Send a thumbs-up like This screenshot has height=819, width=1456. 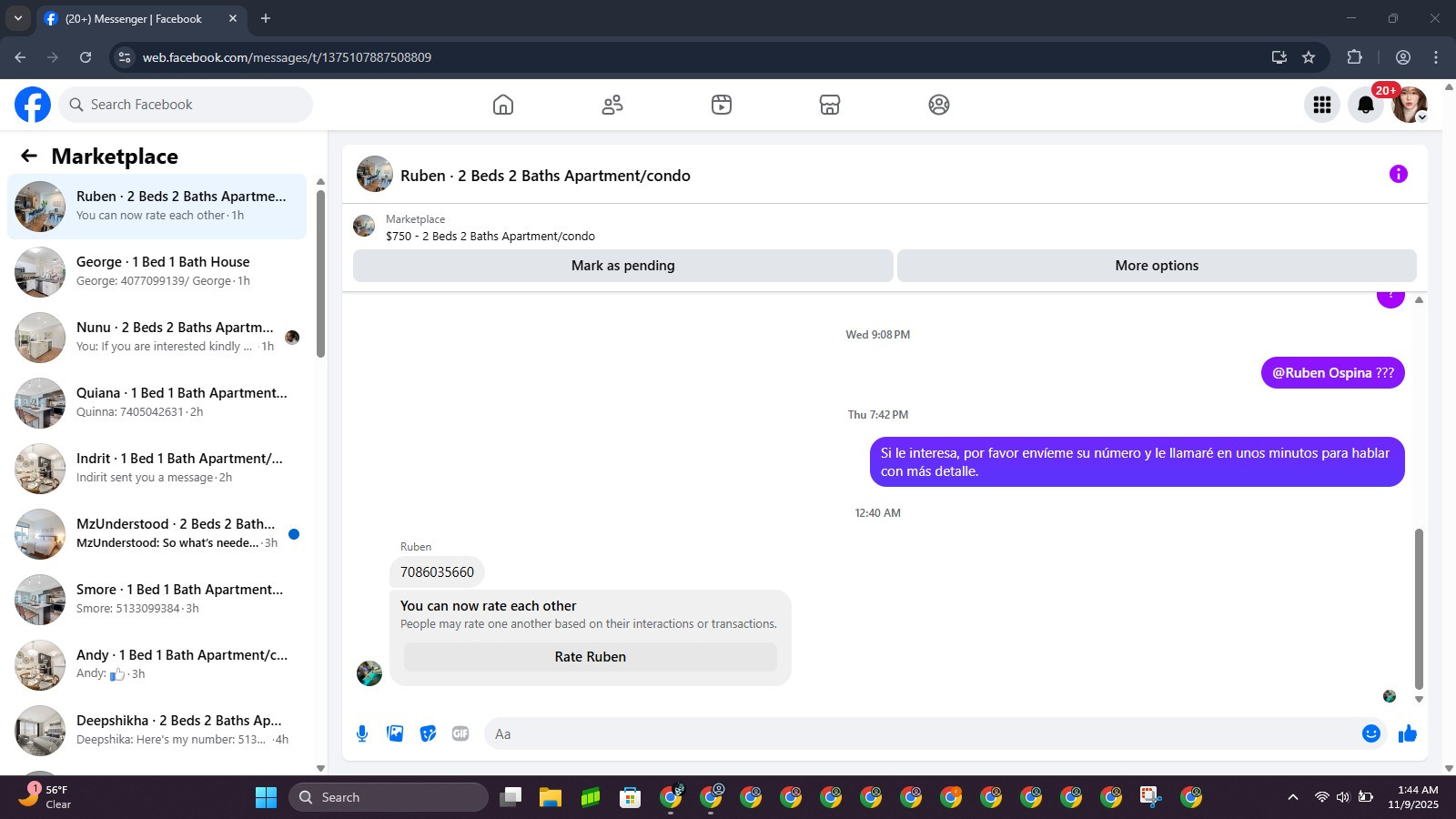click(1408, 733)
